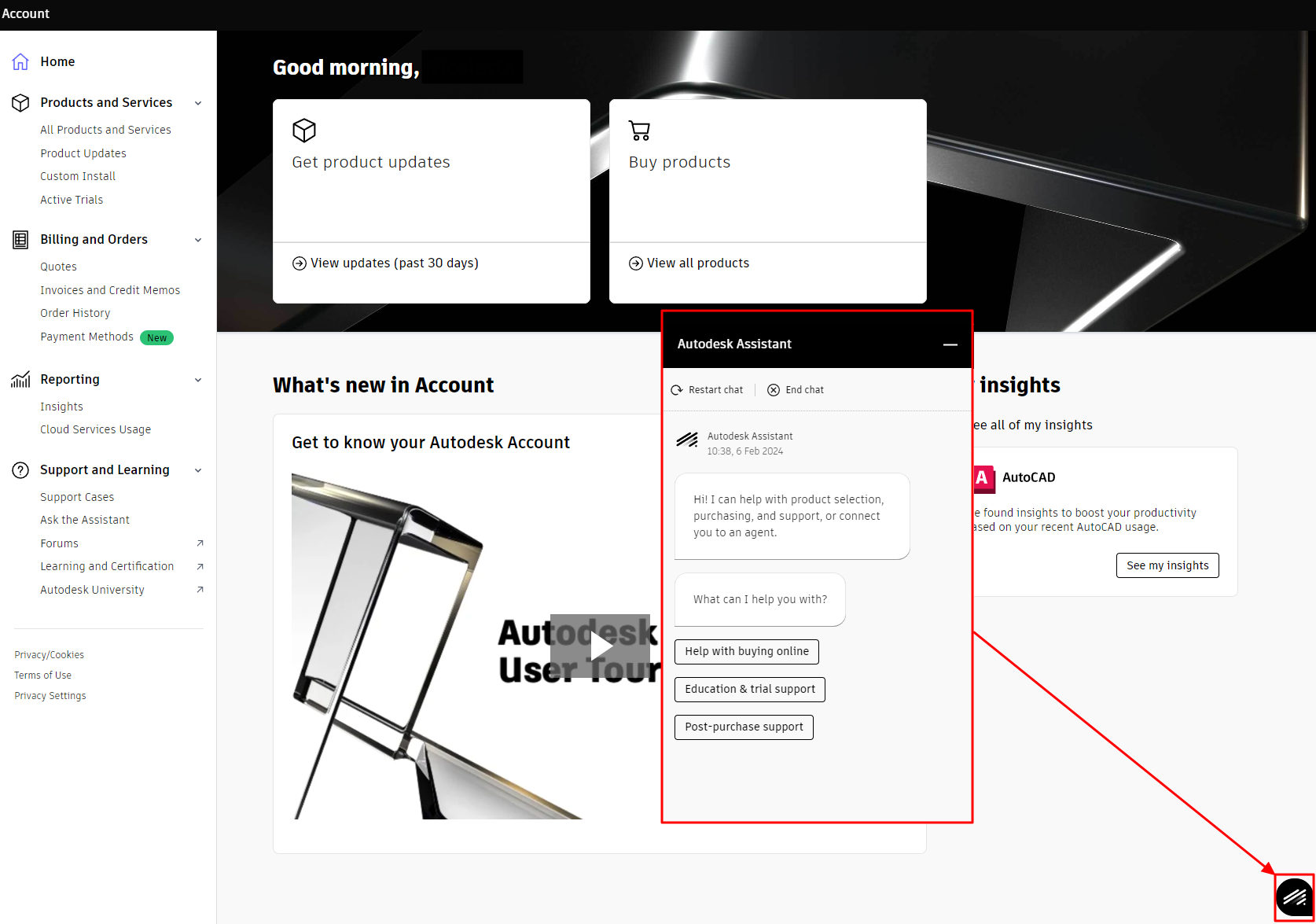Open the Privacy/Cookies link

coord(49,655)
